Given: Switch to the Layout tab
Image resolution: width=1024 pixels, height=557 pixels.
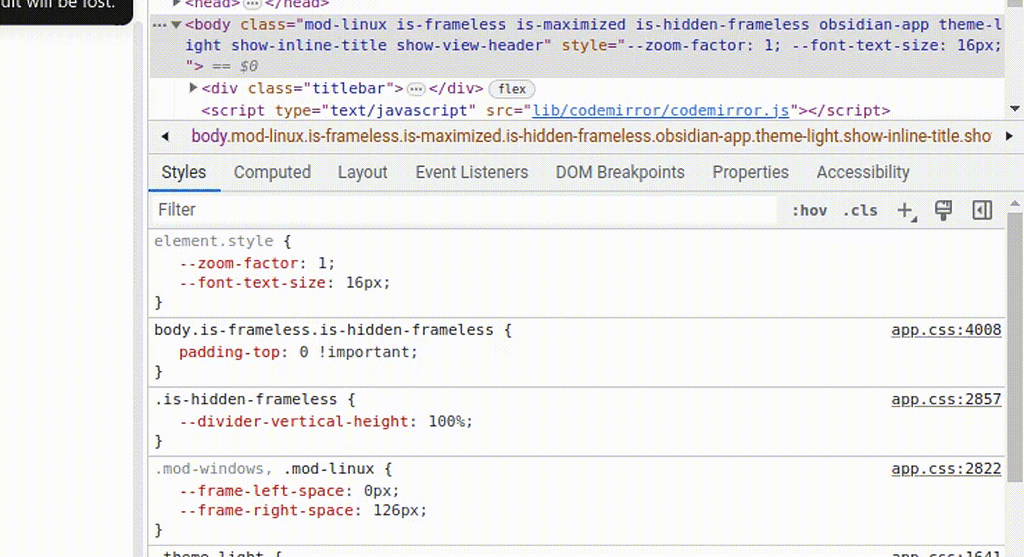Looking at the screenshot, I should (x=362, y=172).
